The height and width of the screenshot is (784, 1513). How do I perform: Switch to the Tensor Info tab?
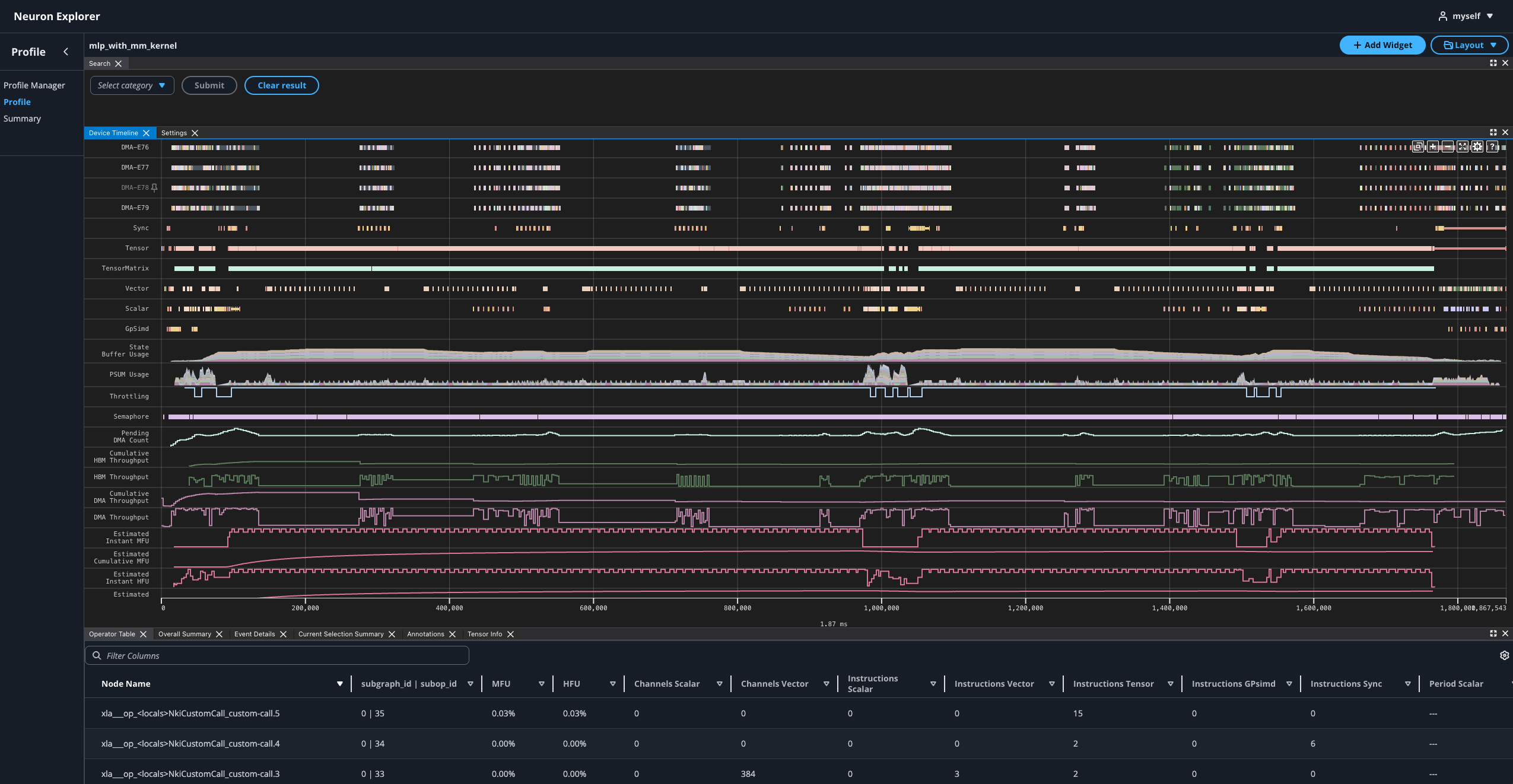click(x=485, y=634)
